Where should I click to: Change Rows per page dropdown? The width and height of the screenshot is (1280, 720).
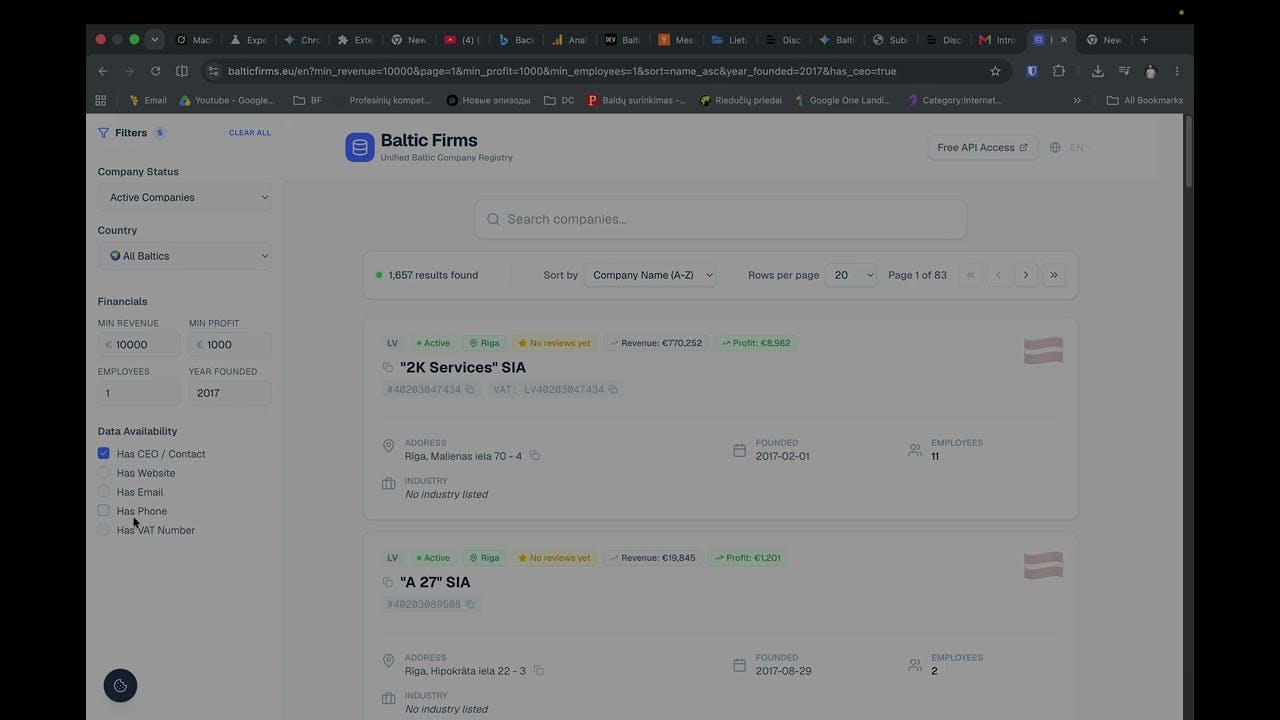click(851, 275)
